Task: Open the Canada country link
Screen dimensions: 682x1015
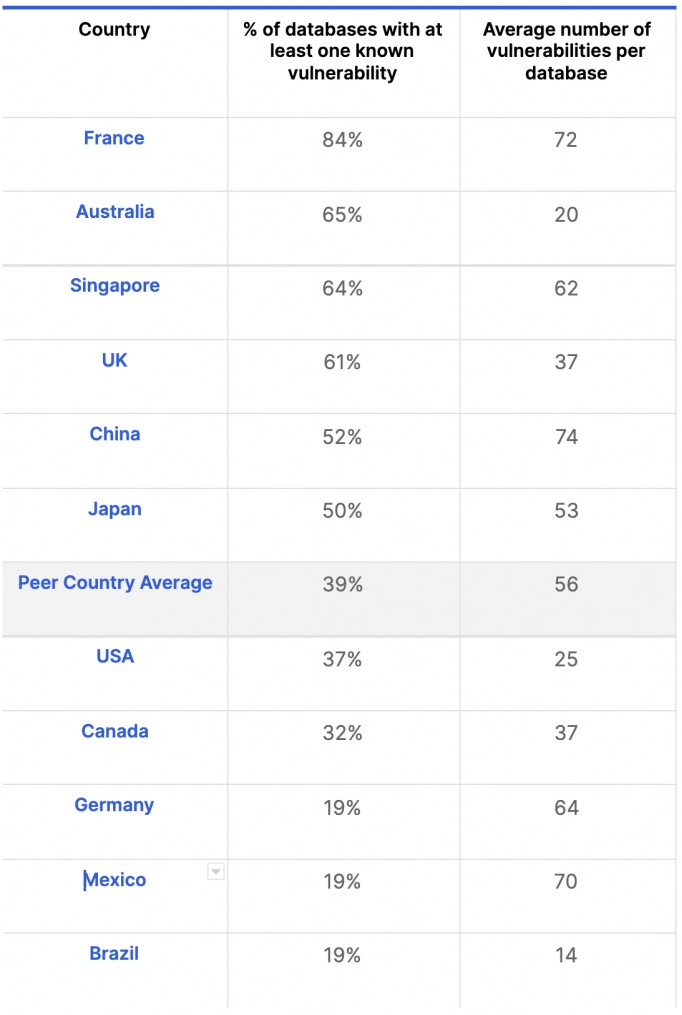Action: [x=115, y=731]
